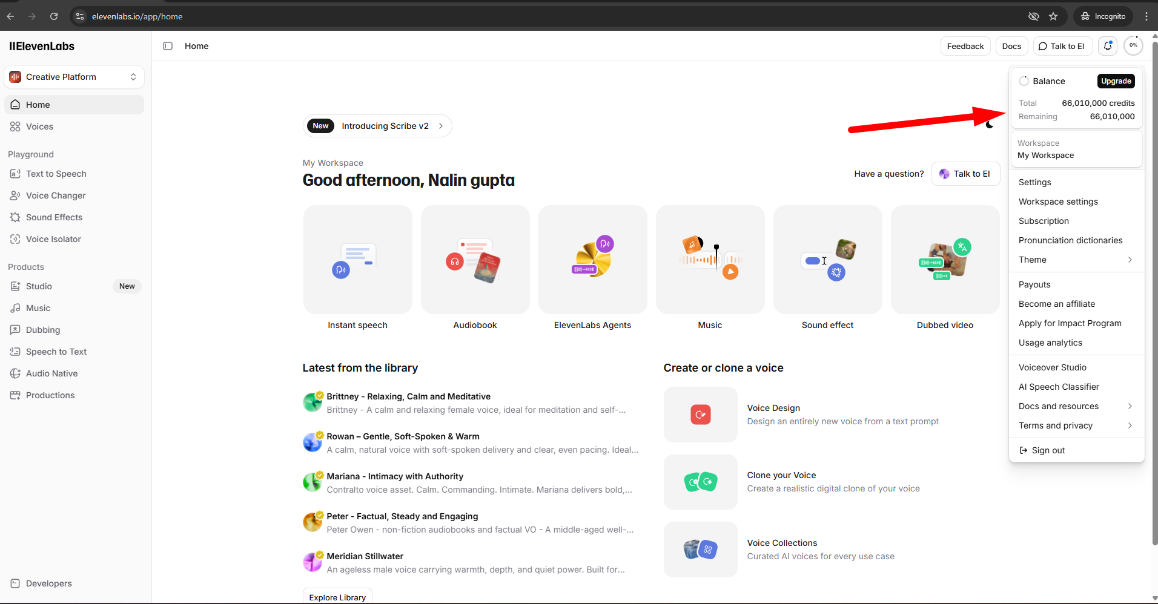This screenshot has height=604, width=1158.
Task: Expand the Theme submenu
Action: [1076, 260]
